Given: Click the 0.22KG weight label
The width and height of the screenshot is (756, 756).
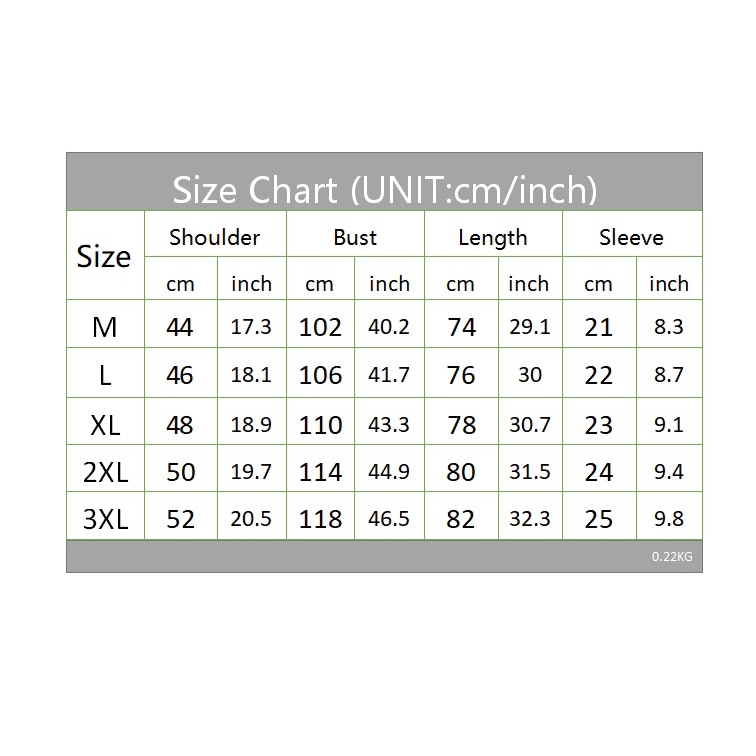Looking at the screenshot, I should (670, 557).
